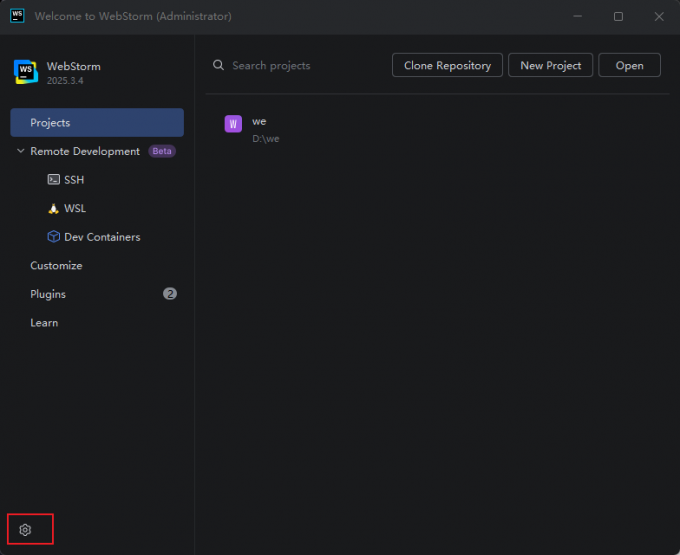This screenshot has width=680, height=555.
Task: Click the version text 2025.3.4
Action: click(x=65, y=81)
